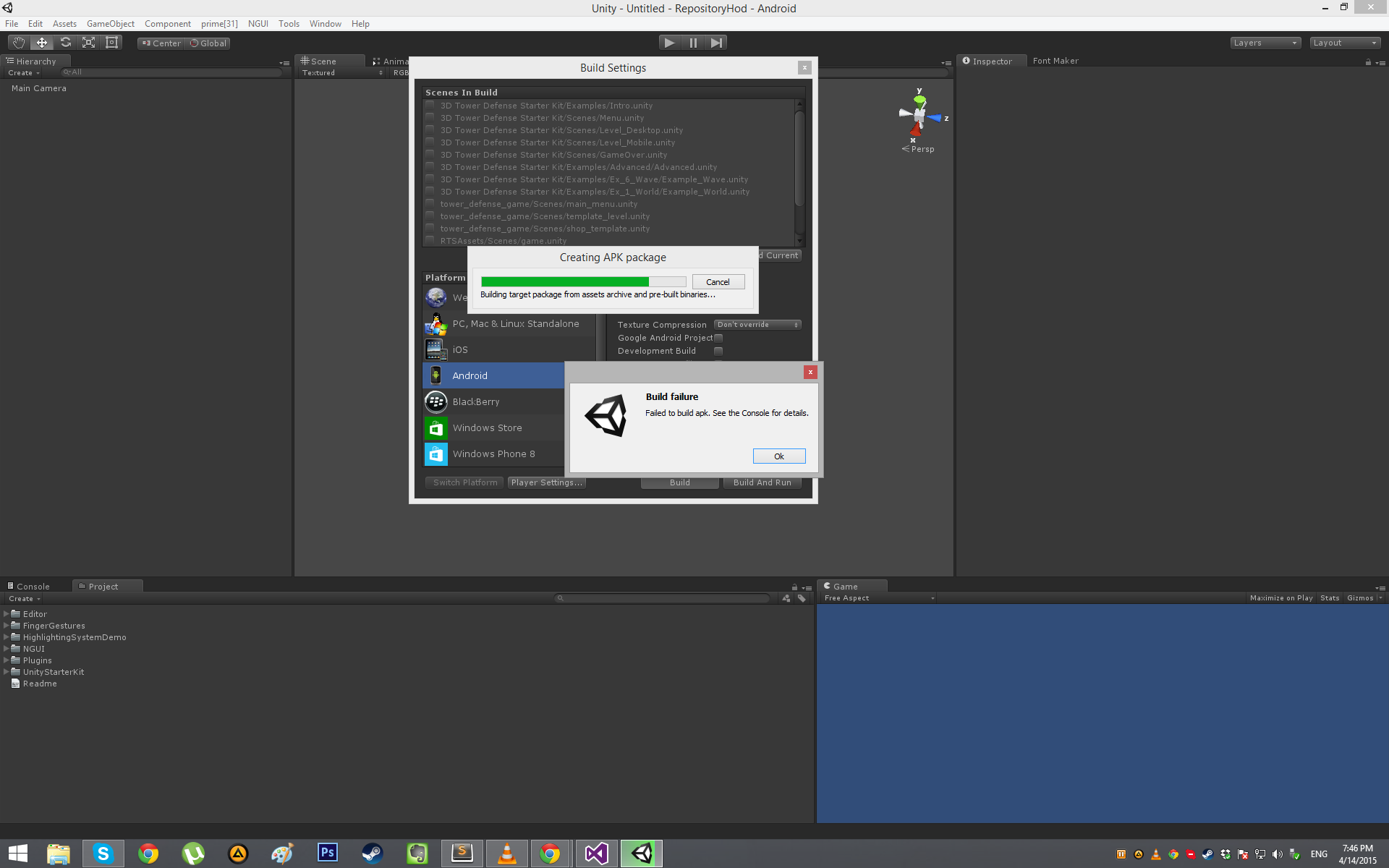Toggle Maximize on Play
Image resolution: width=1389 pixels, height=868 pixels.
click(1280, 598)
